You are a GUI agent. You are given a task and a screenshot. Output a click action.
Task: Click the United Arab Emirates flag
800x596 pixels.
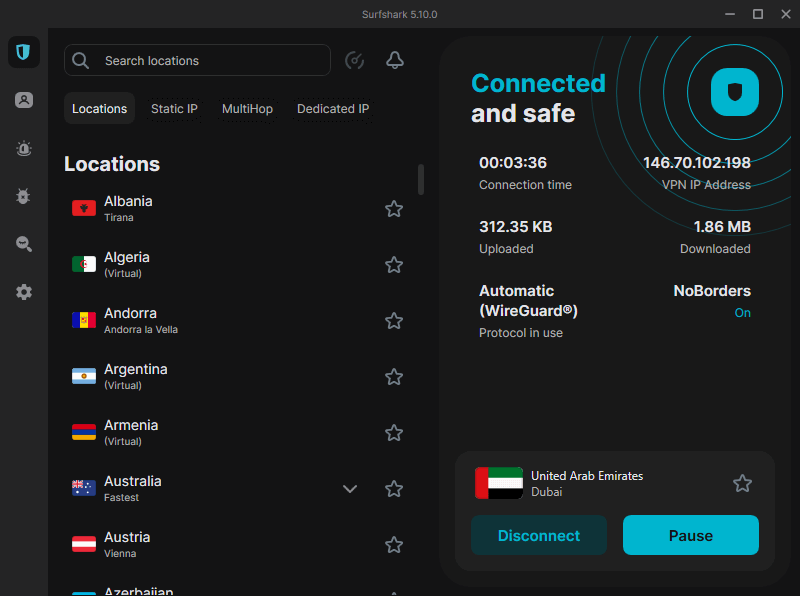pos(498,483)
